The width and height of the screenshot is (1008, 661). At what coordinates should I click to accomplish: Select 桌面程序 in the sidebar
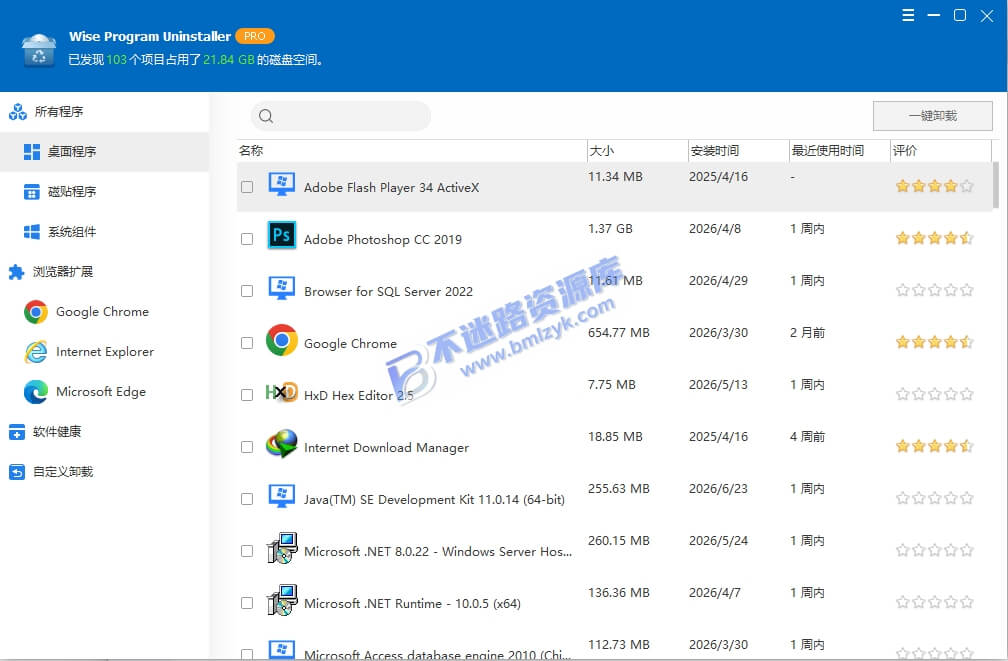(x=105, y=152)
